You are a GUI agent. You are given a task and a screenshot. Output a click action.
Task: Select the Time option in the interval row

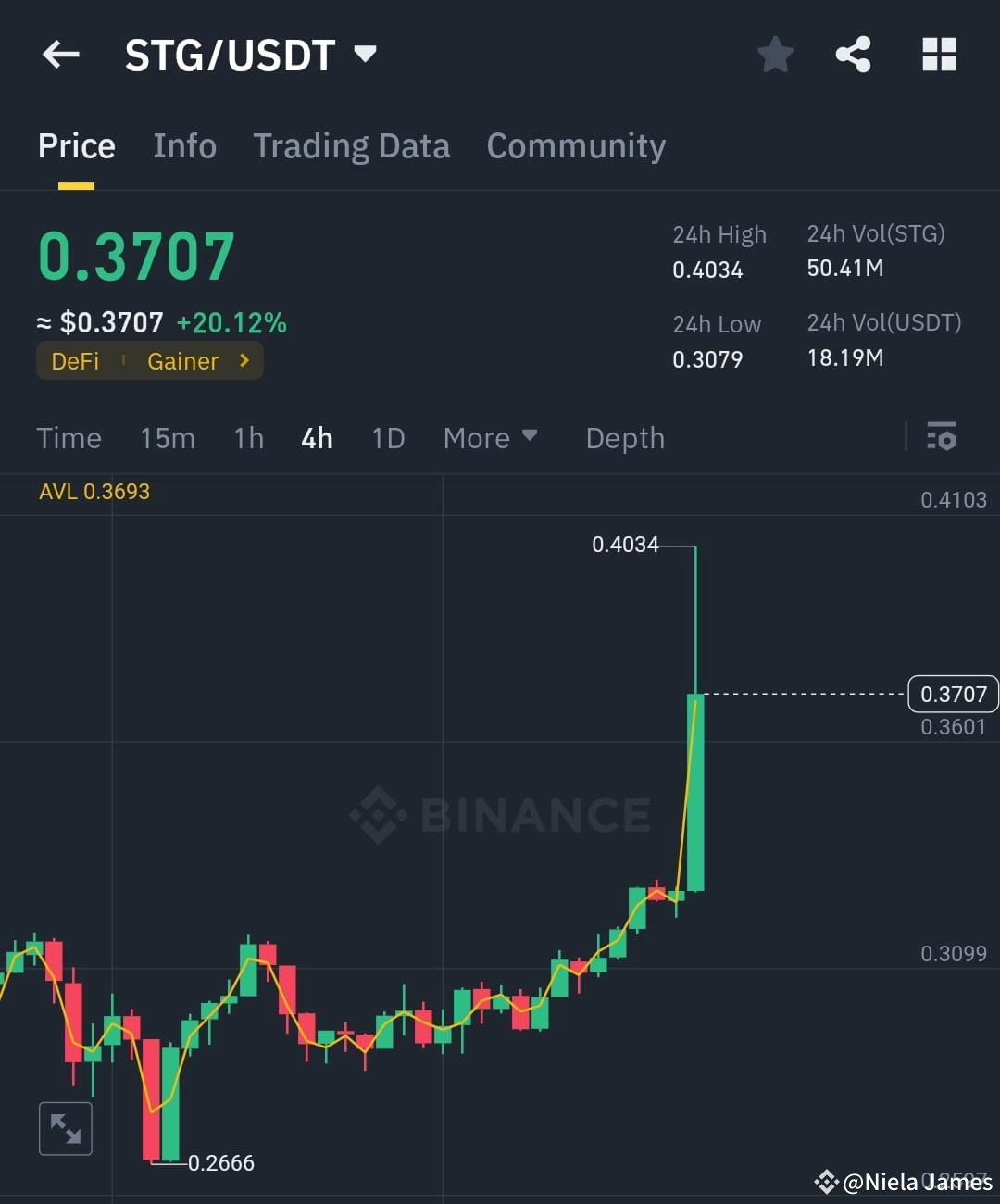pyautogui.click(x=69, y=438)
